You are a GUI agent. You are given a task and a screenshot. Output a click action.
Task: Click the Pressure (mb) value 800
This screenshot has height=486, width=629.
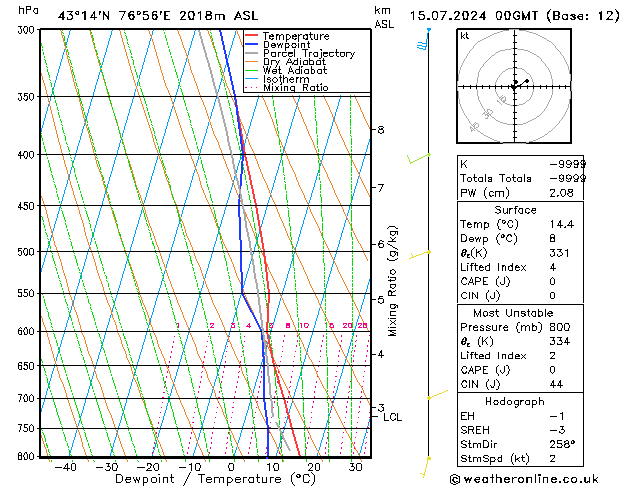click(560, 327)
